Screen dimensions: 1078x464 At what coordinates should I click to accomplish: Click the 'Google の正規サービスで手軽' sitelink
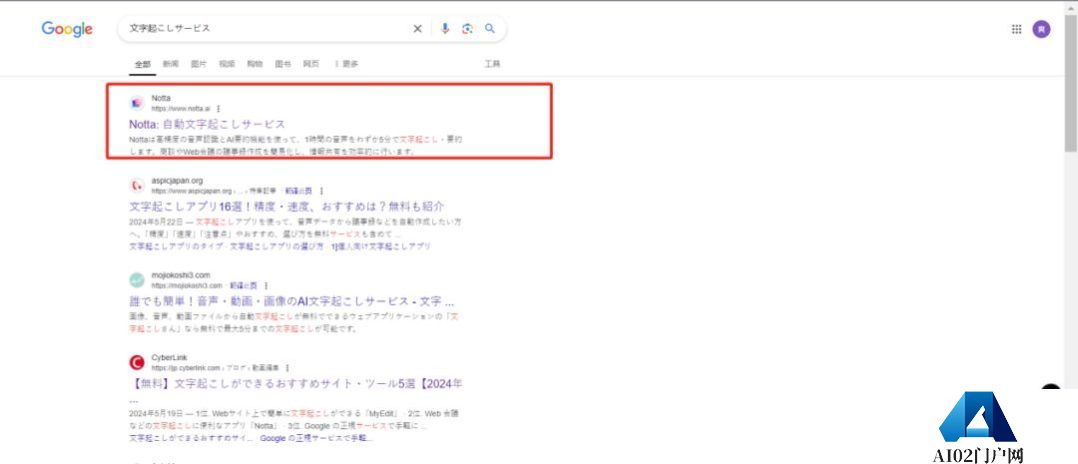tap(317, 438)
